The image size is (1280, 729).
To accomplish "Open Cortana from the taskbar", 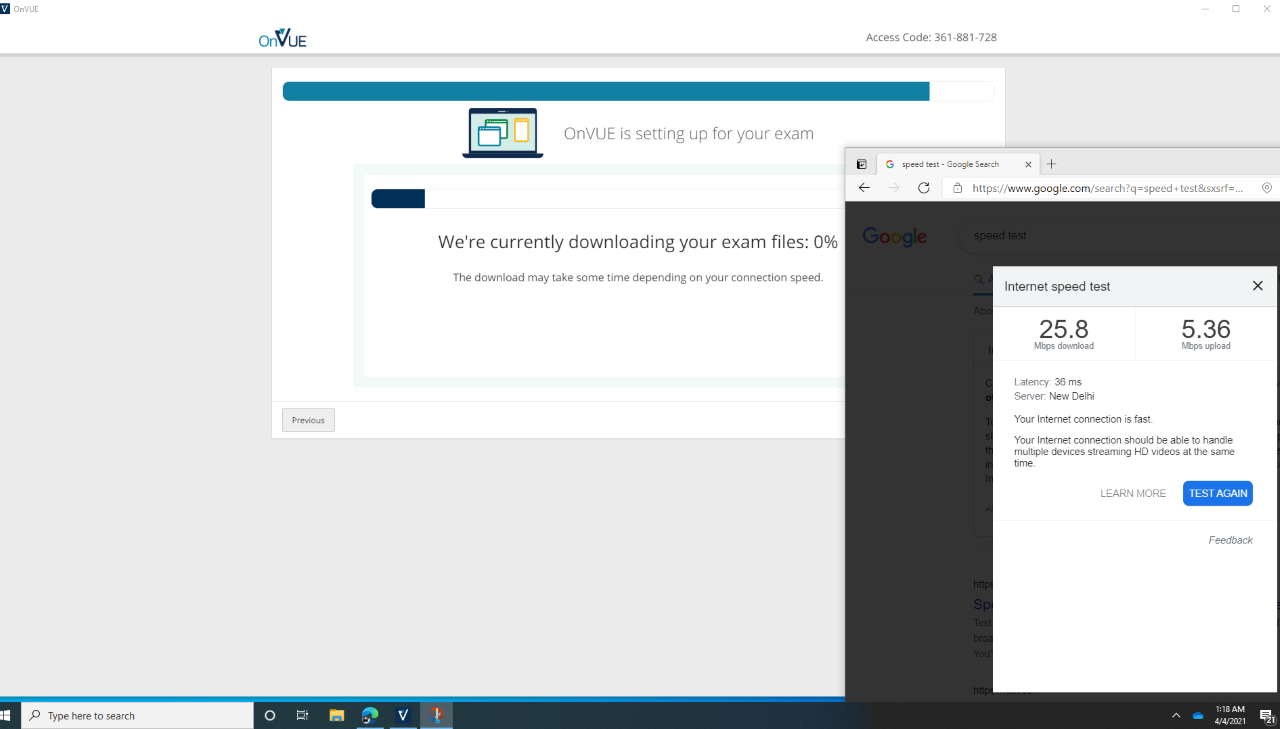I will [x=270, y=715].
